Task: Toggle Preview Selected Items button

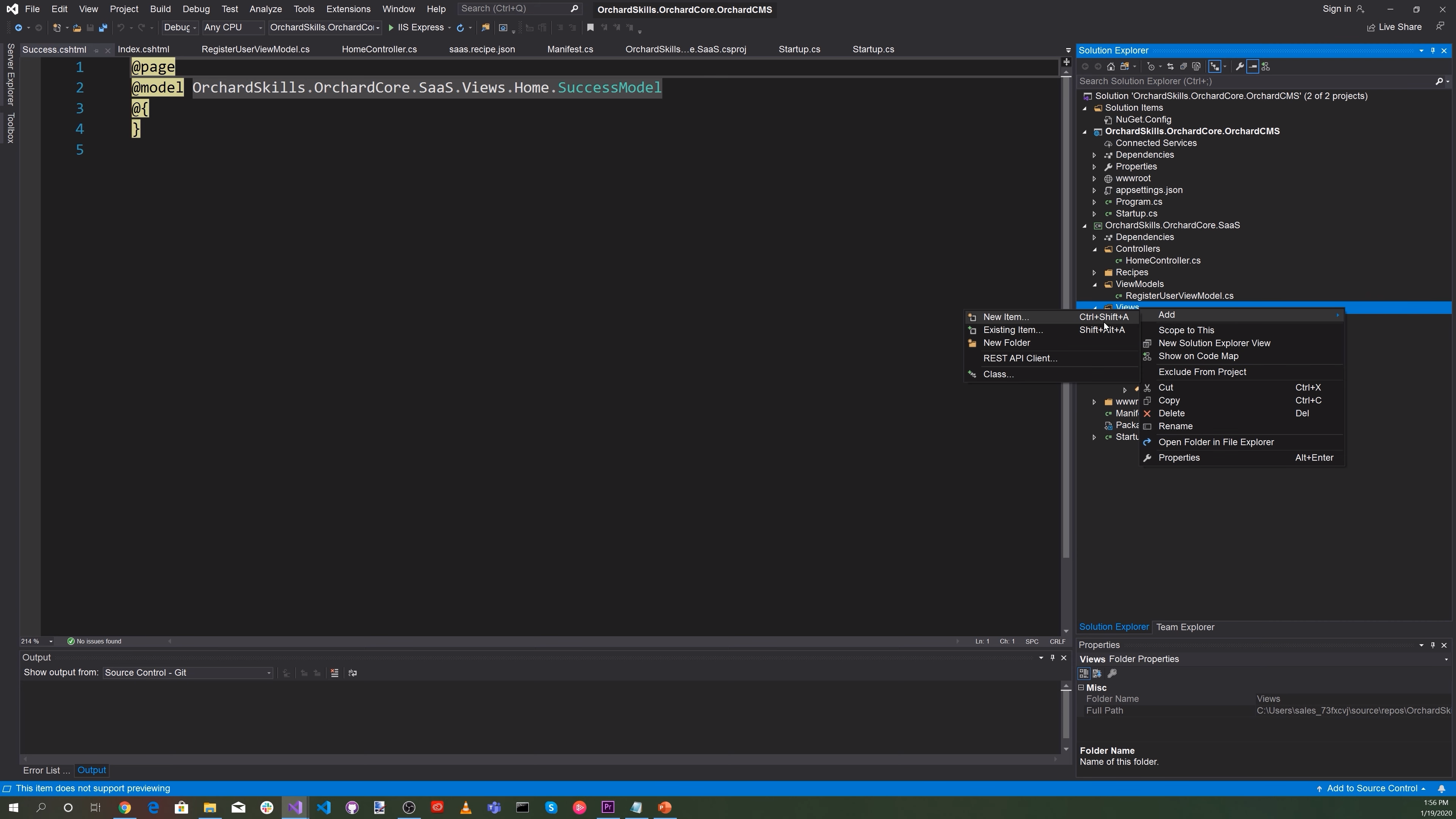Action: (1252, 67)
